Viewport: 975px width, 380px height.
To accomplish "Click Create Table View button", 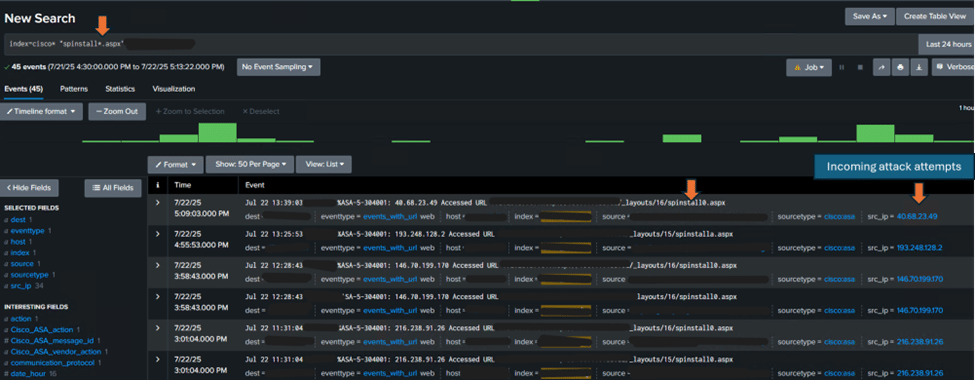I will [x=935, y=16].
